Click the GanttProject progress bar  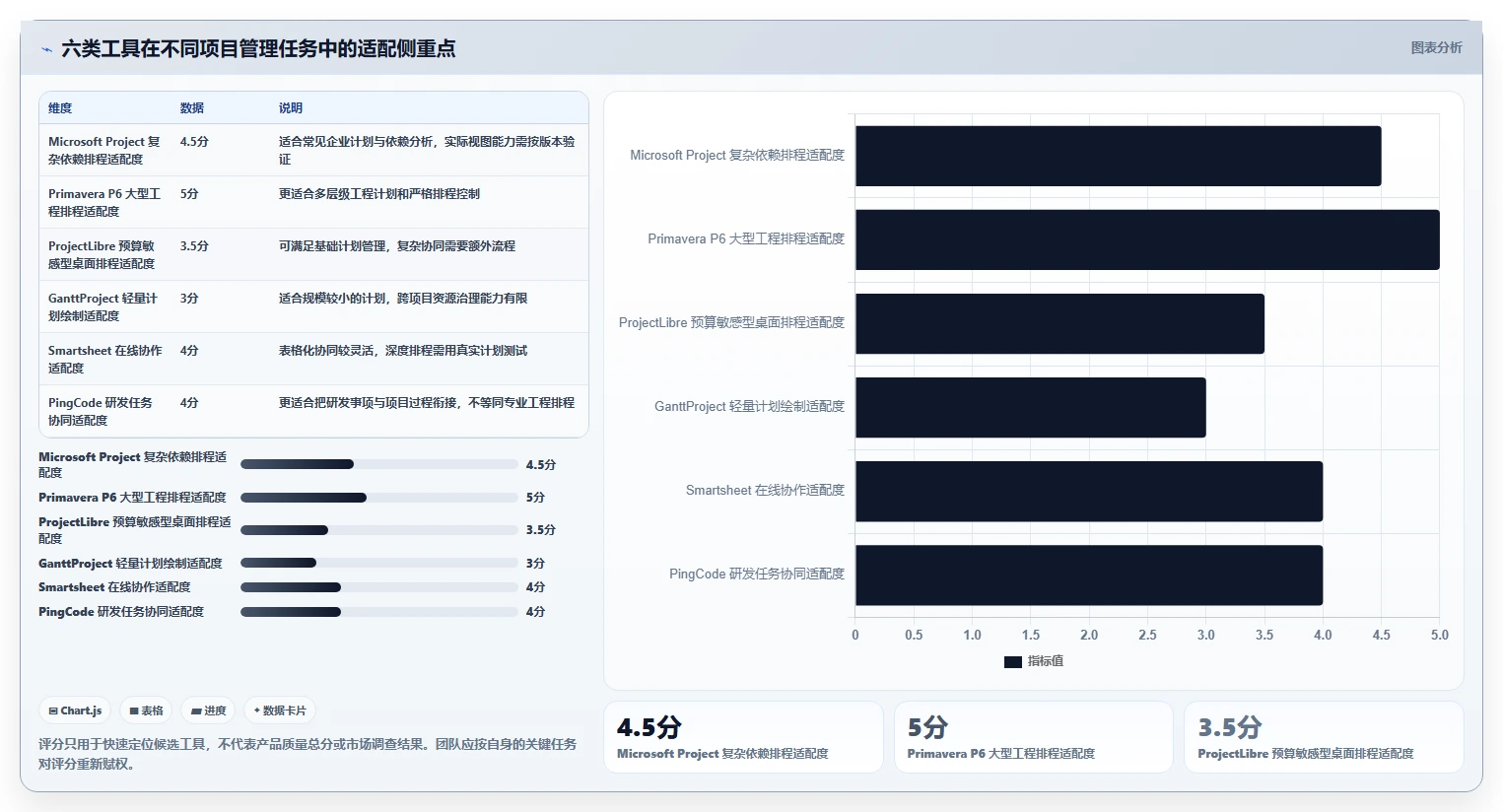(x=379, y=564)
